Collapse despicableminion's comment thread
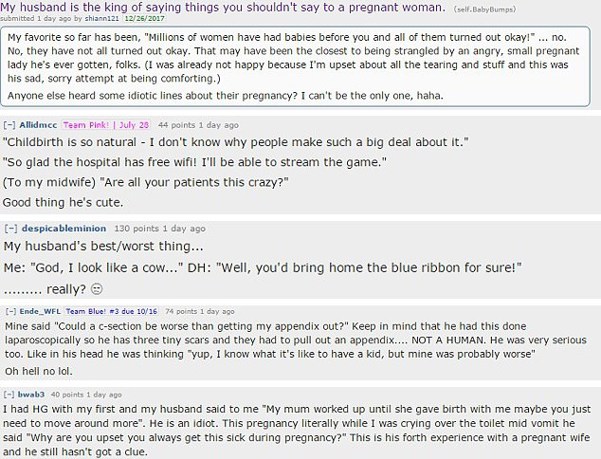Screen dimensions: 601x459 [x=11, y=228]
